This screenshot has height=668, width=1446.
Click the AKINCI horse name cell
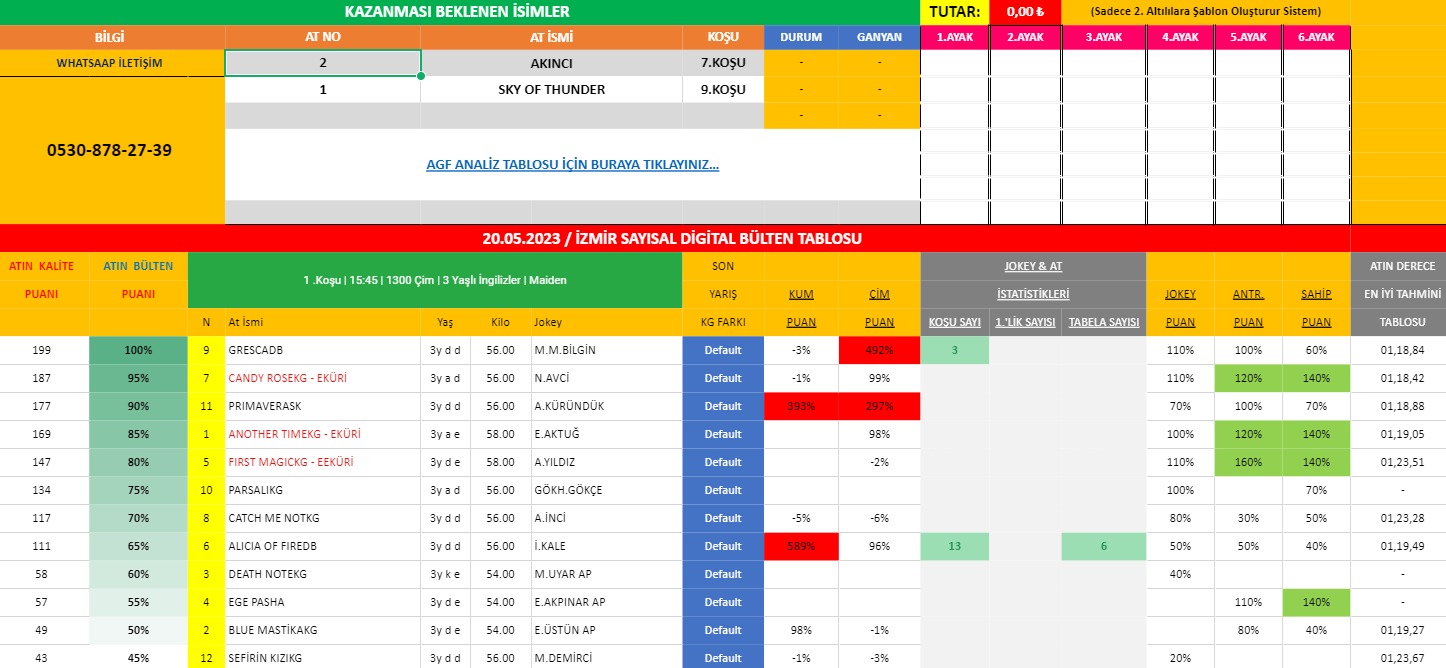[551, 63]
